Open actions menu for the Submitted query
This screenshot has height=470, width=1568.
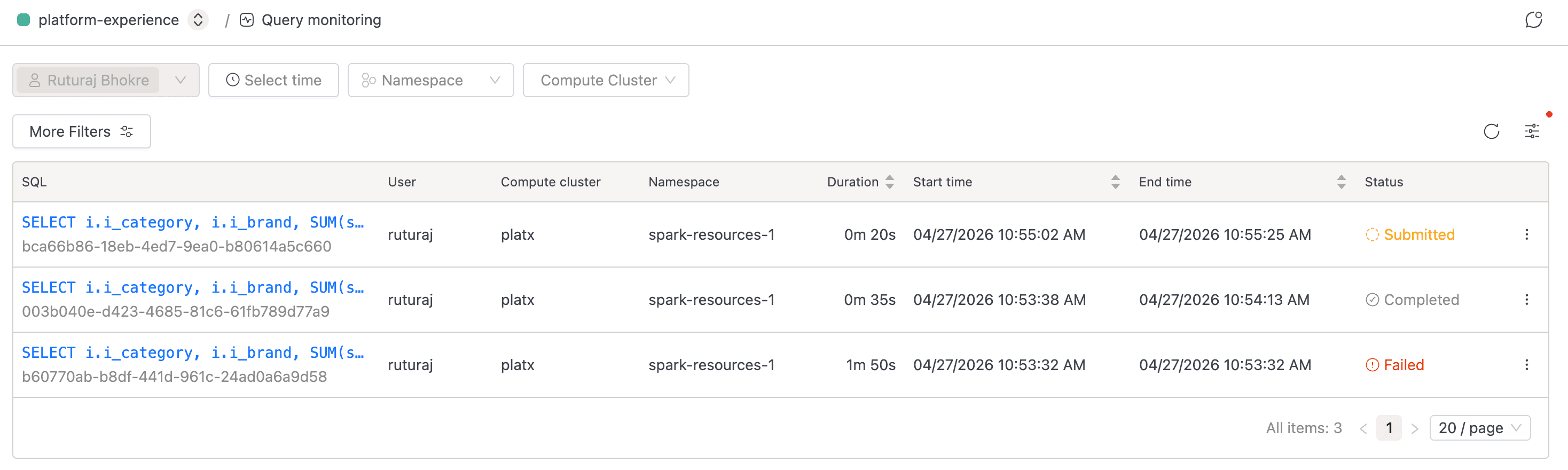click(1526, 234)
